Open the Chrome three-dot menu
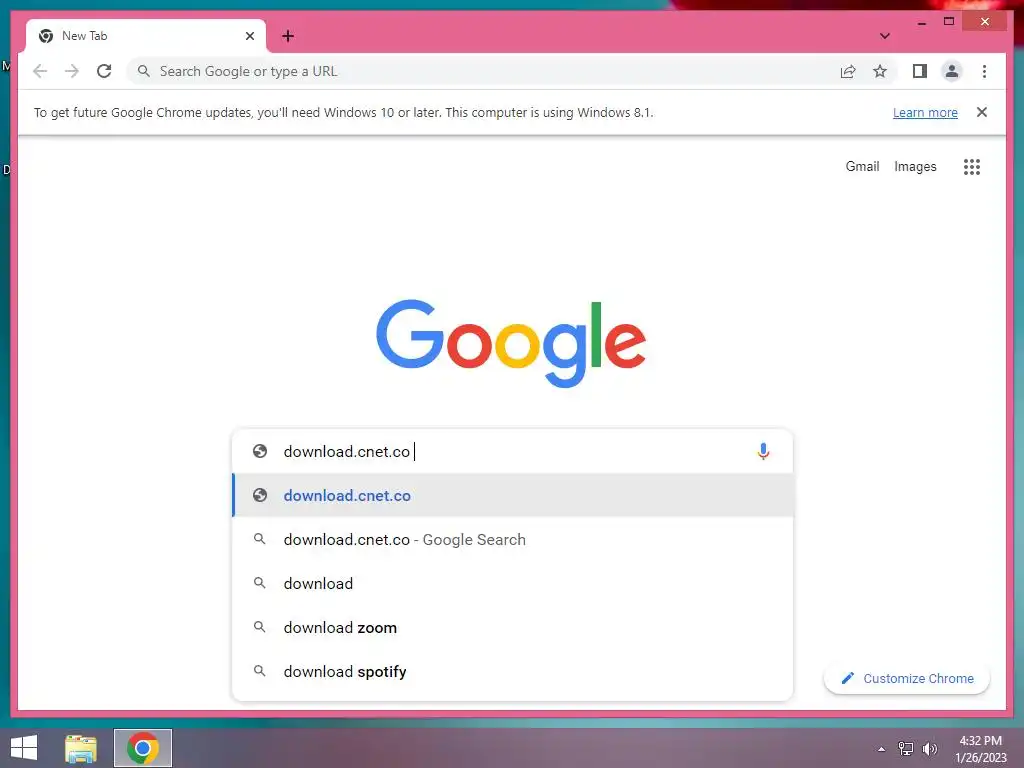1024x768 pixels. point(984,71)
